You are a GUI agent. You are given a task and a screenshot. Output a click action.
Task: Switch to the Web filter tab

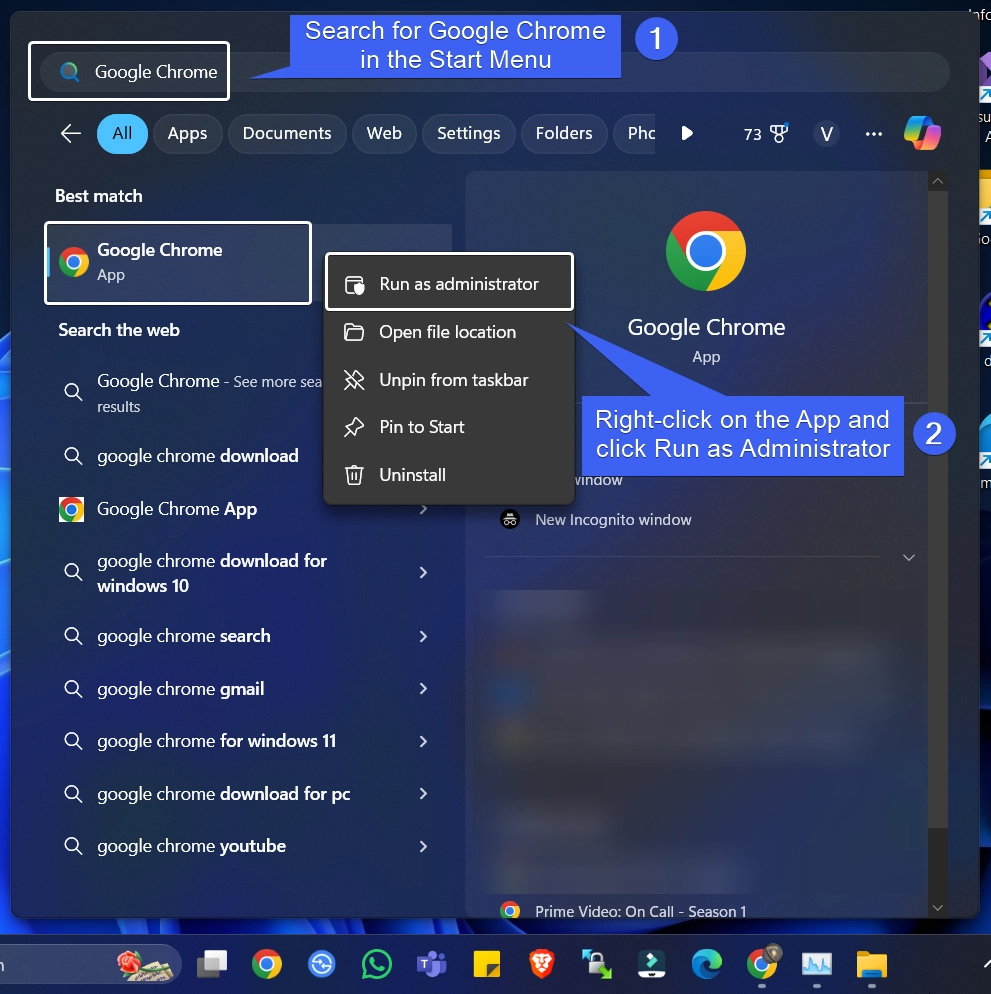pos(384,133)
